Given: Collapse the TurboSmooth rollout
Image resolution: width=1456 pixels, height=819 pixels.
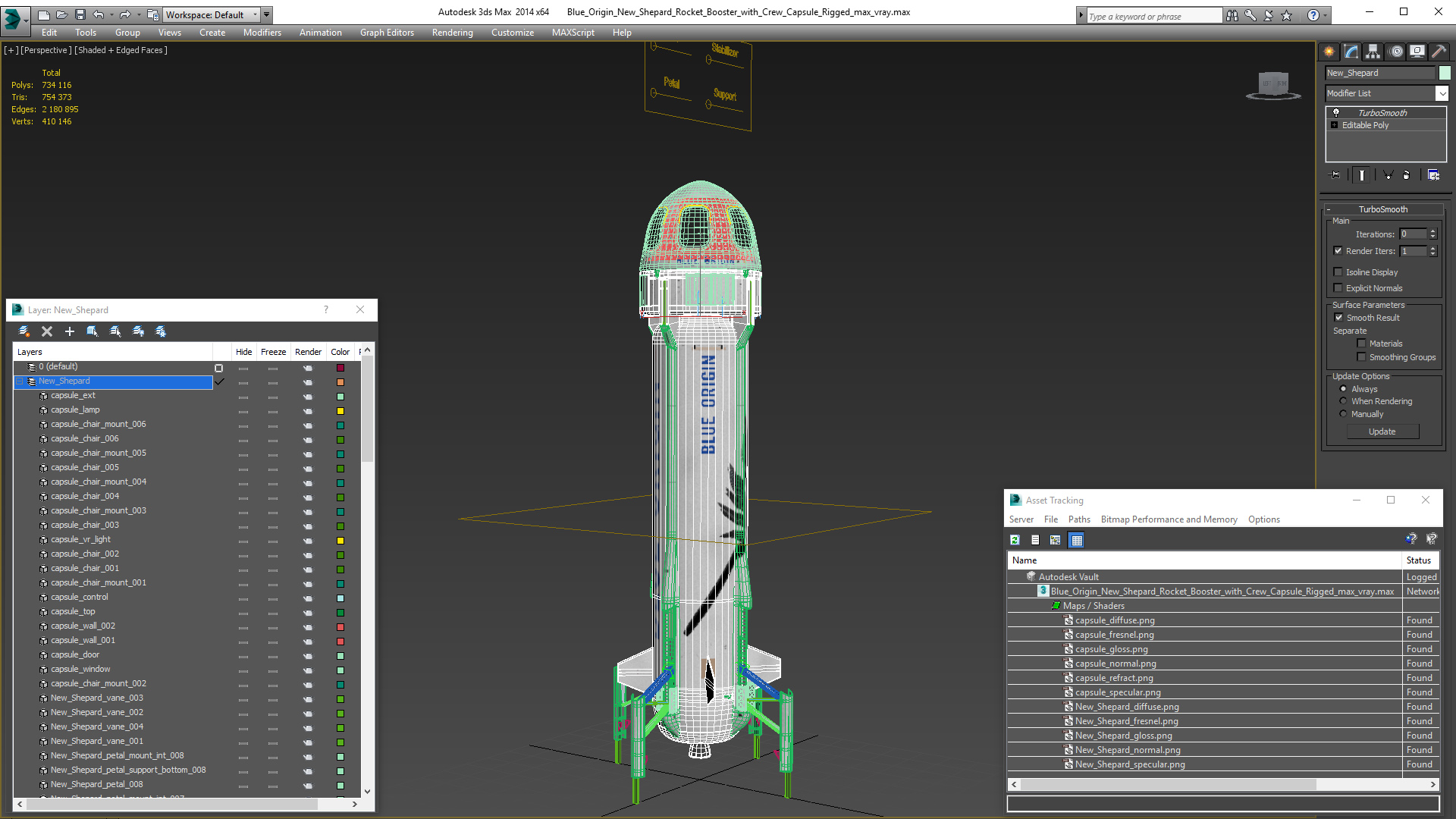Looking at the screenshot, I should (1329, 209).
